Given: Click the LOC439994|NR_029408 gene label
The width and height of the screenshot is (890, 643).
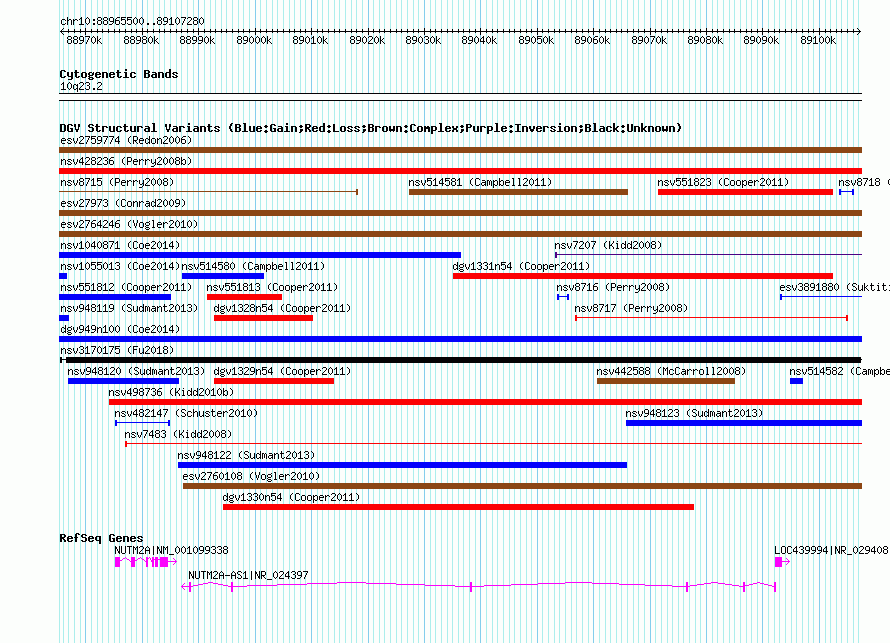Looking at the screenshot, I should 832,550.
